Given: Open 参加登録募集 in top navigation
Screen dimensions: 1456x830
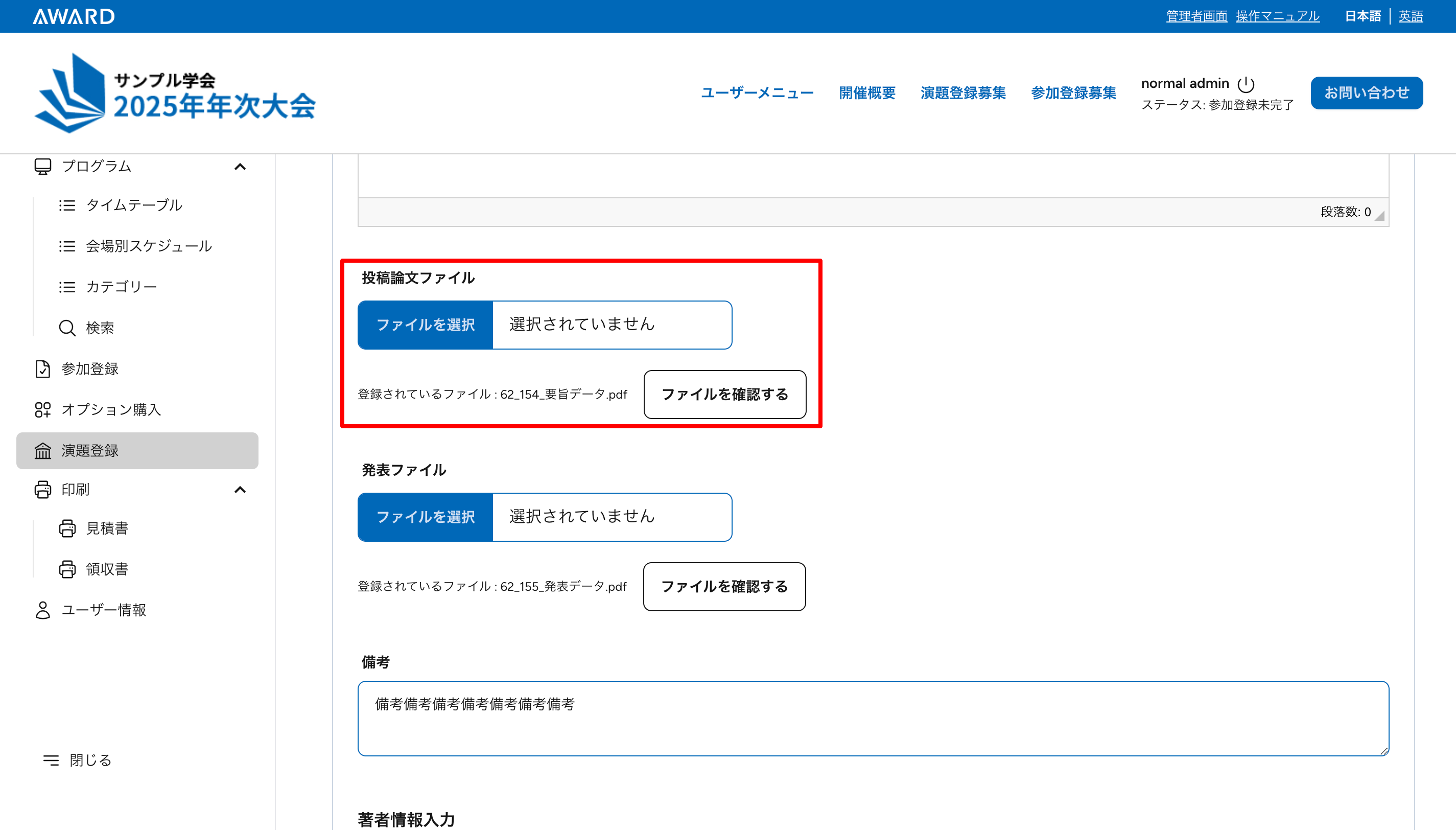Looking at the screenshot, I should [1073, 93].
